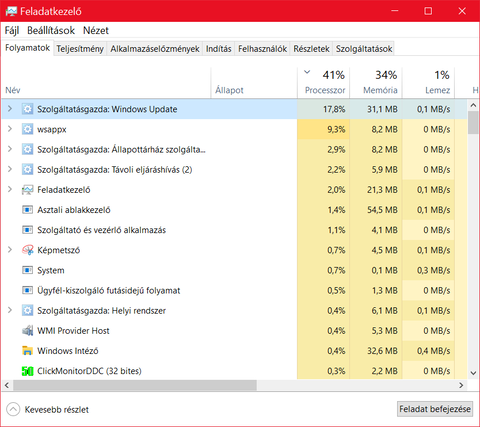Expand the Helyi rendszer service host row
480x427 pixels.
point(10,310)
